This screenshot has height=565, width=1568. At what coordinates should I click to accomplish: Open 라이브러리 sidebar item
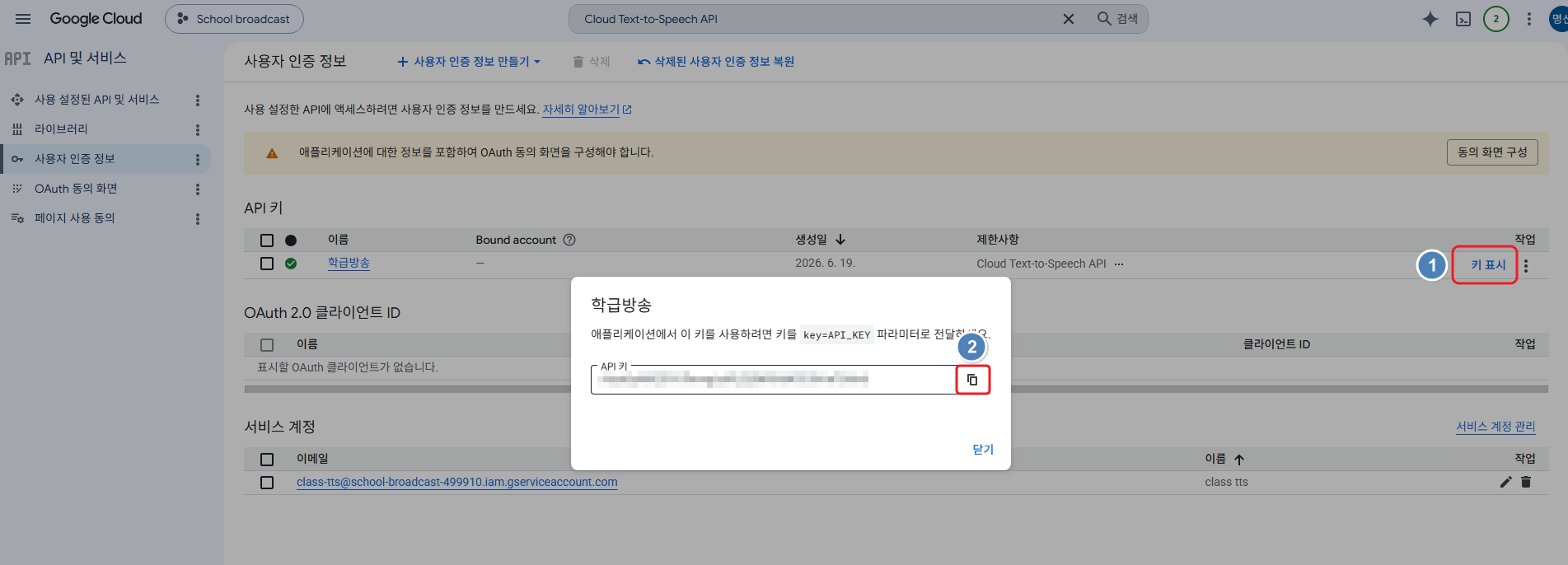pyautogui.click(x=61, y=129)
